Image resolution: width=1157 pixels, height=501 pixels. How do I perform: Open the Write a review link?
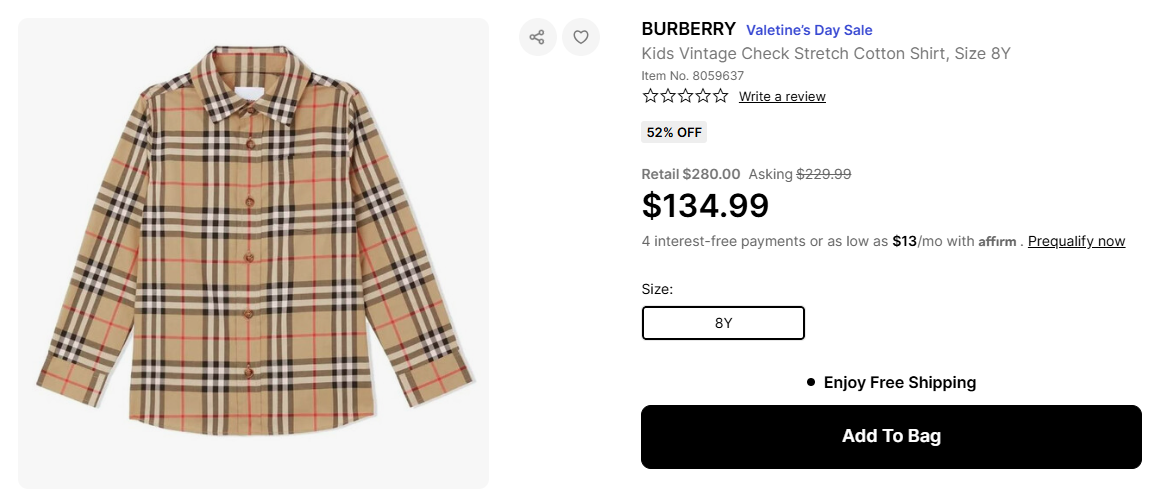(x=782, y=97)
